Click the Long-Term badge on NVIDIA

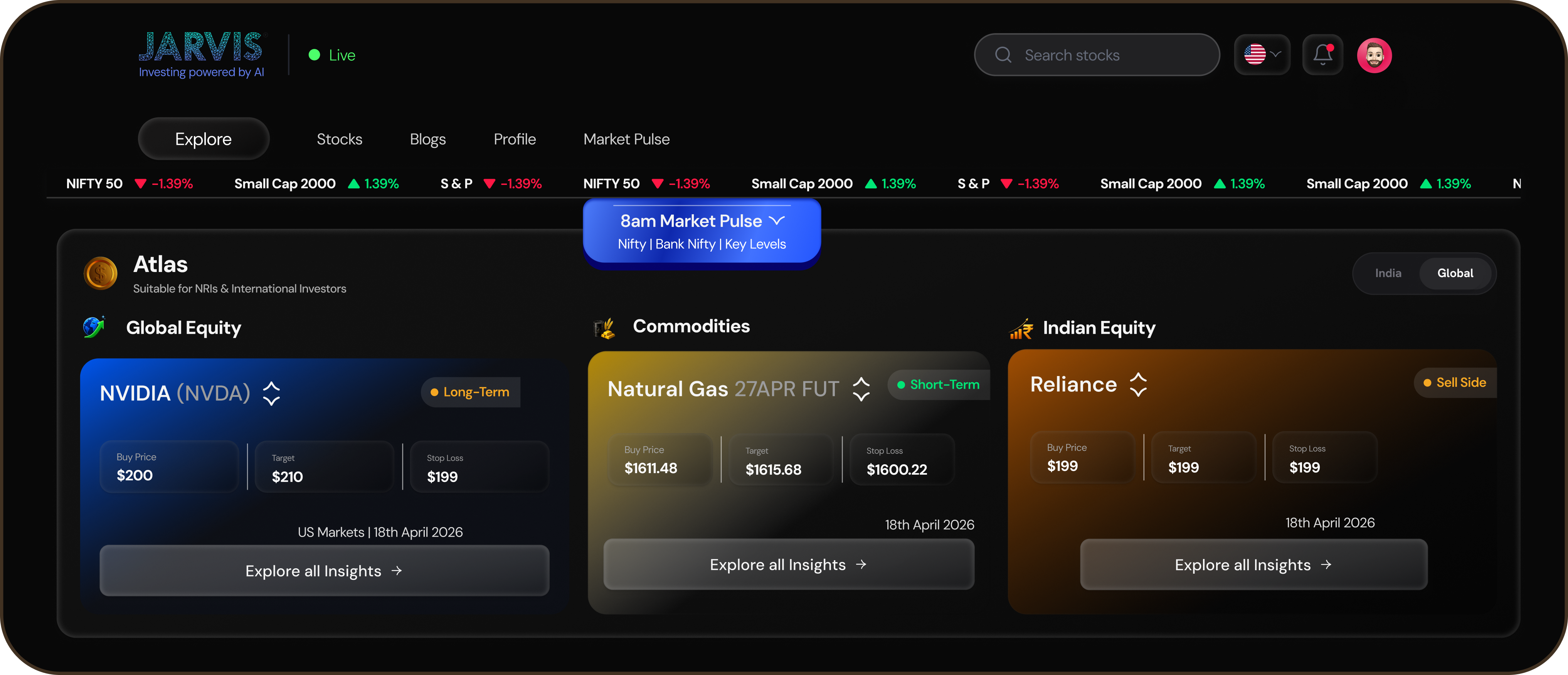click(x=470, y=393)
